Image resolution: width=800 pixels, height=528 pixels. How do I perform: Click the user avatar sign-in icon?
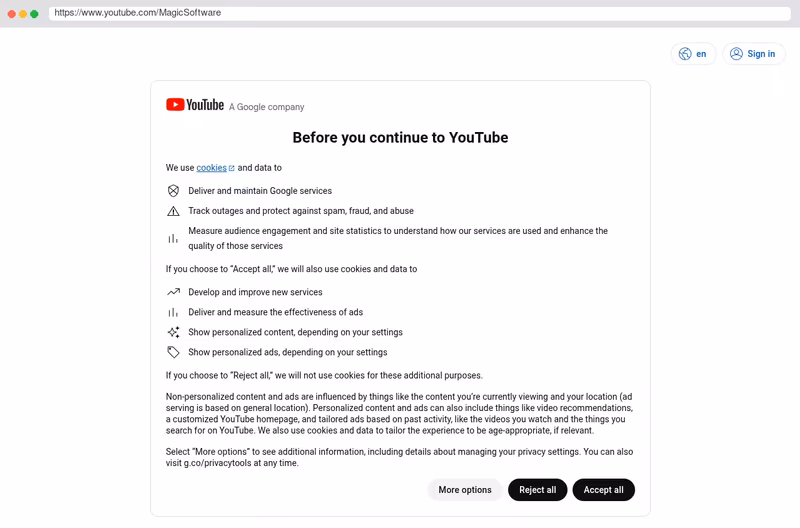[x=736, y=54]
